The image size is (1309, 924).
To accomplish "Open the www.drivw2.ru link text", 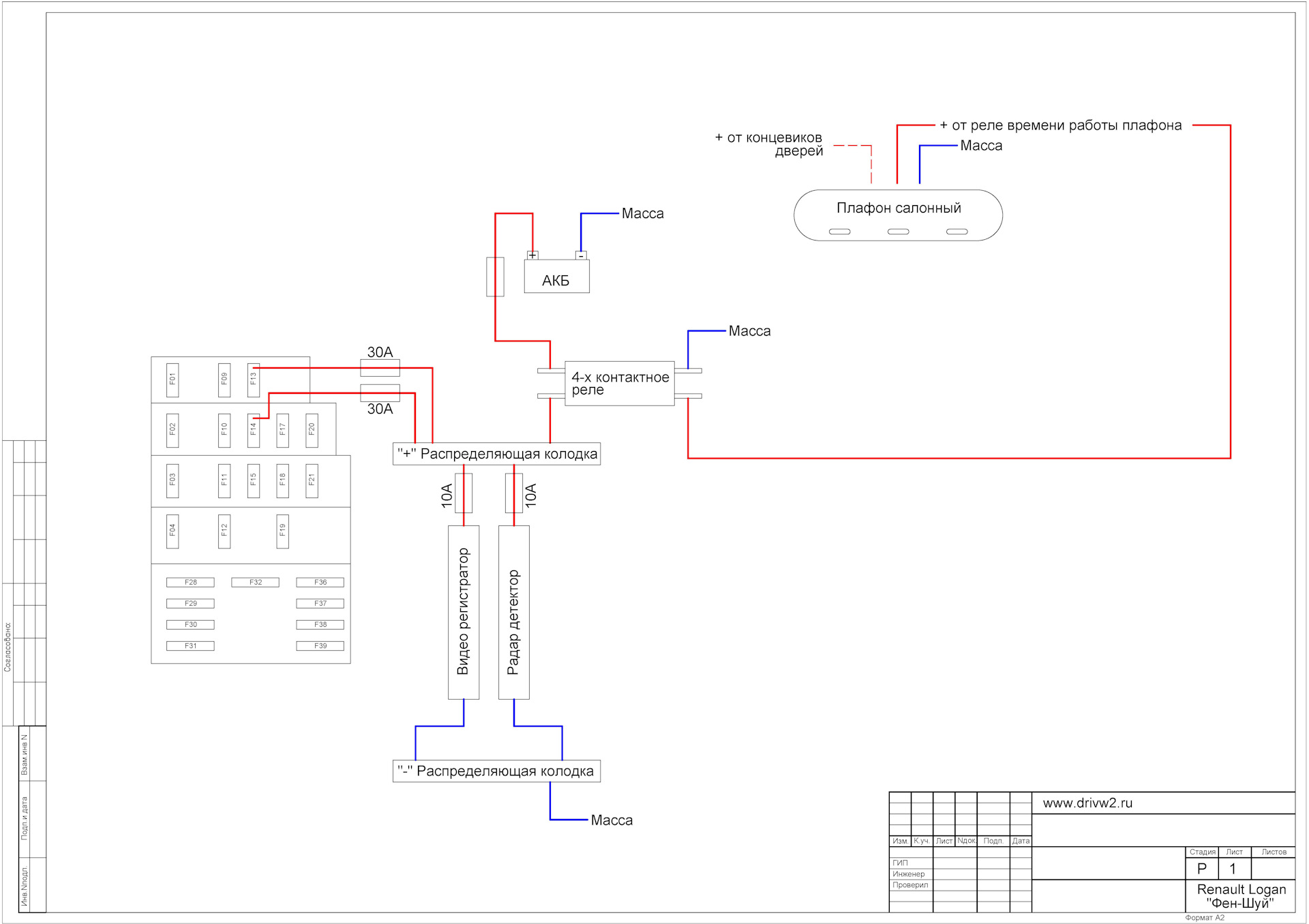I will click(1087, 803).
